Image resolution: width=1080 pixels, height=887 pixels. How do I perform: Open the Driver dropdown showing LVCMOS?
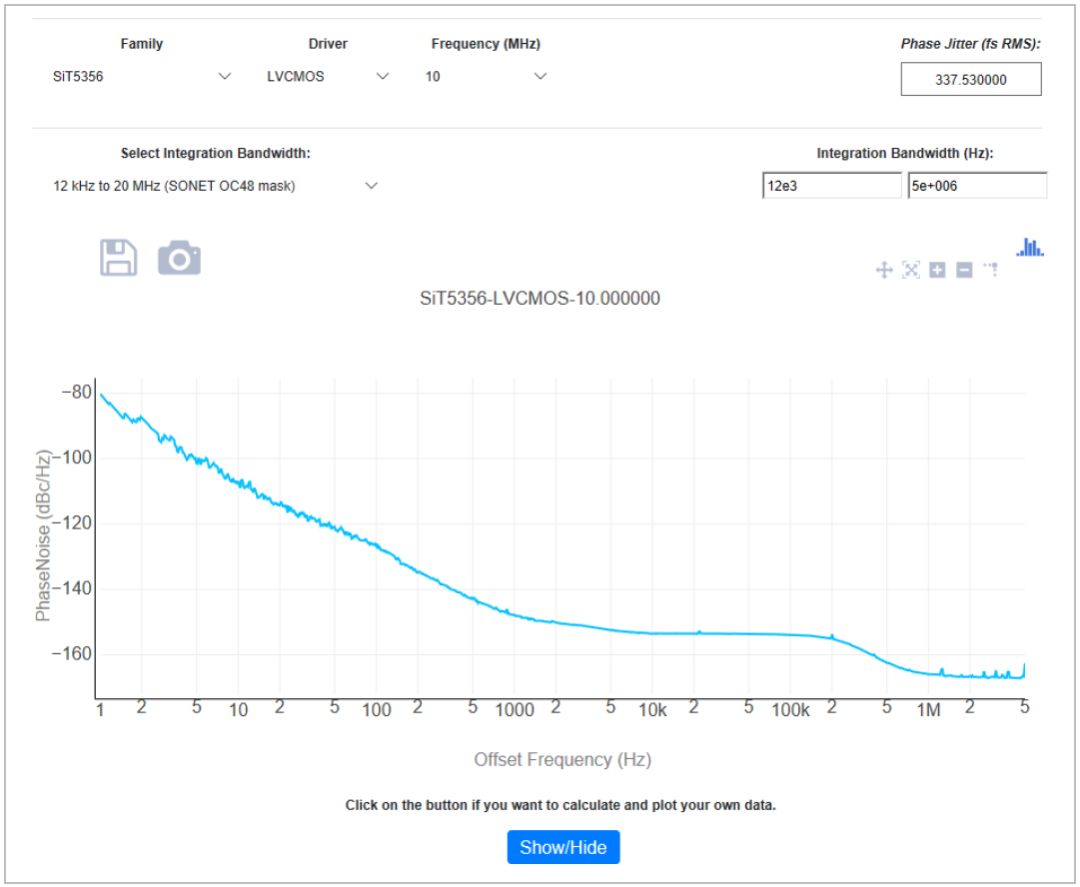pos(328,76)
